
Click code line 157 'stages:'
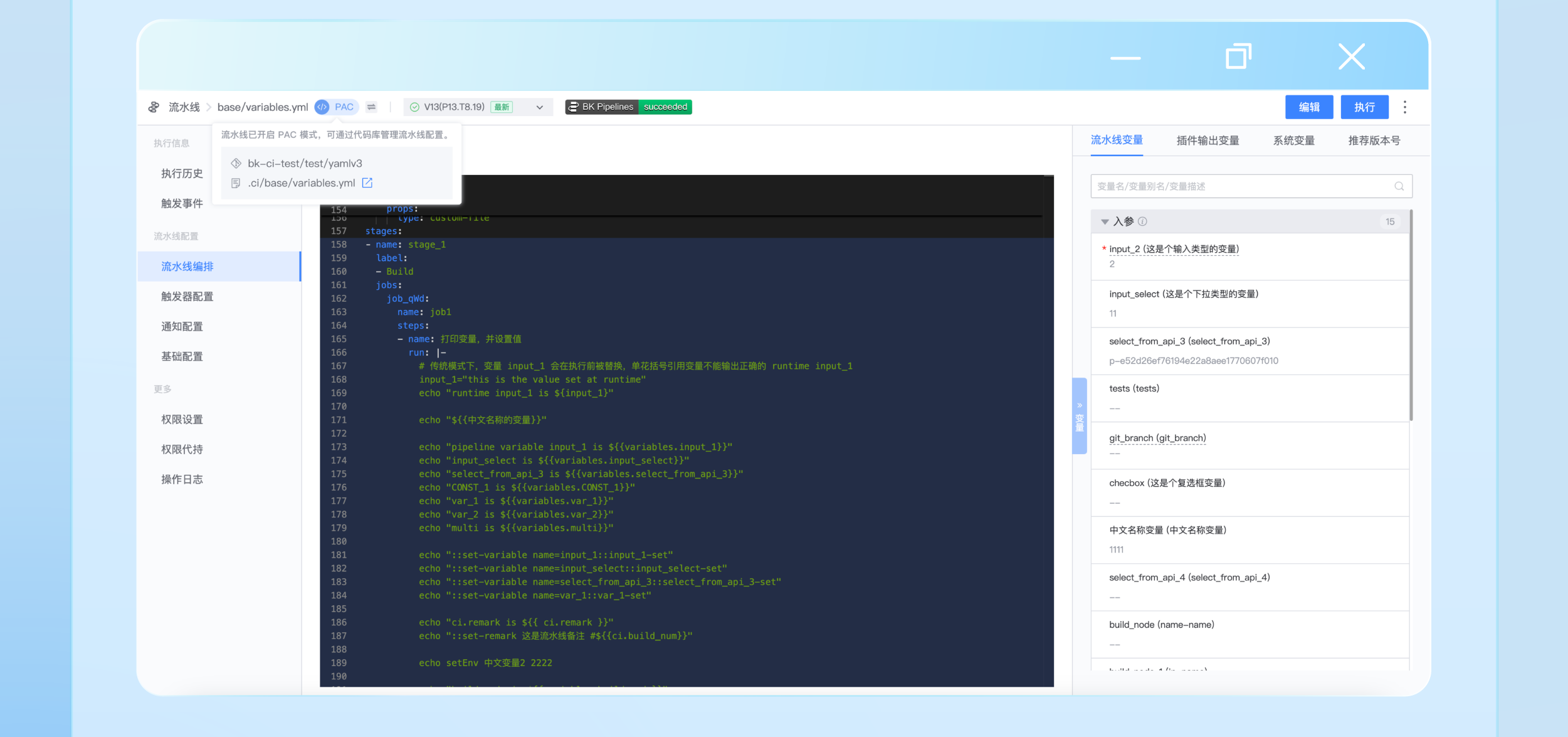384,231
